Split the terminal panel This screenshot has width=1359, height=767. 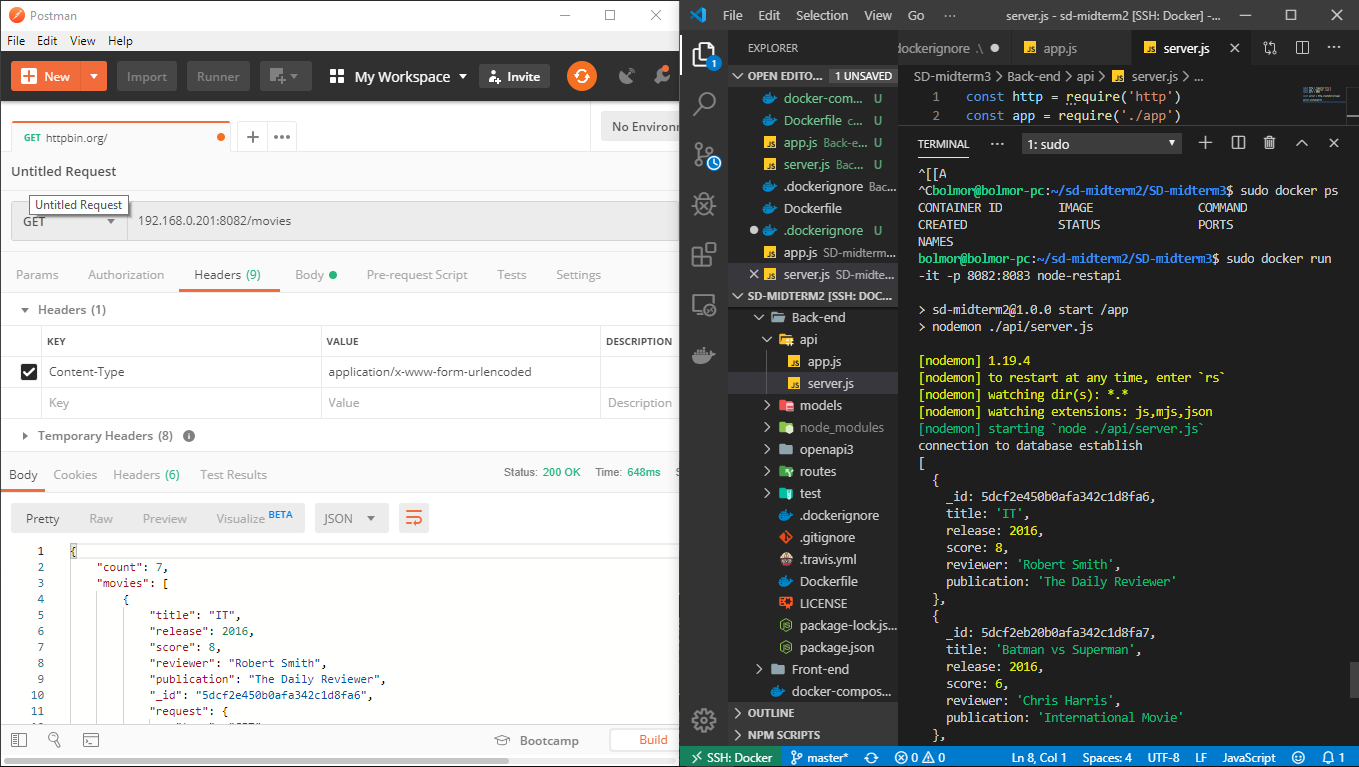click(x=1238, y=143)
